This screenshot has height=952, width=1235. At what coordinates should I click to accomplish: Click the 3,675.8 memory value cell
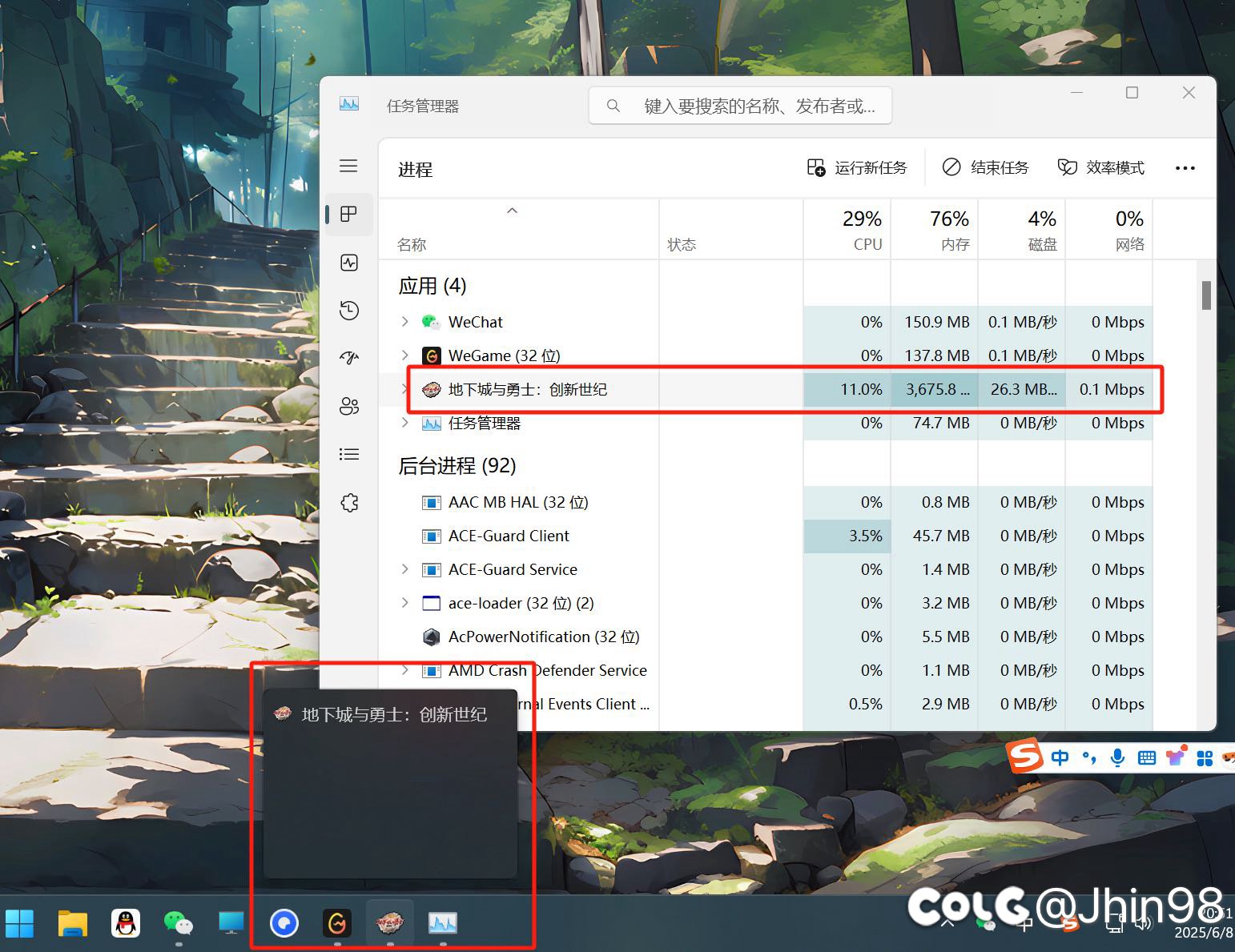(935, 389)
